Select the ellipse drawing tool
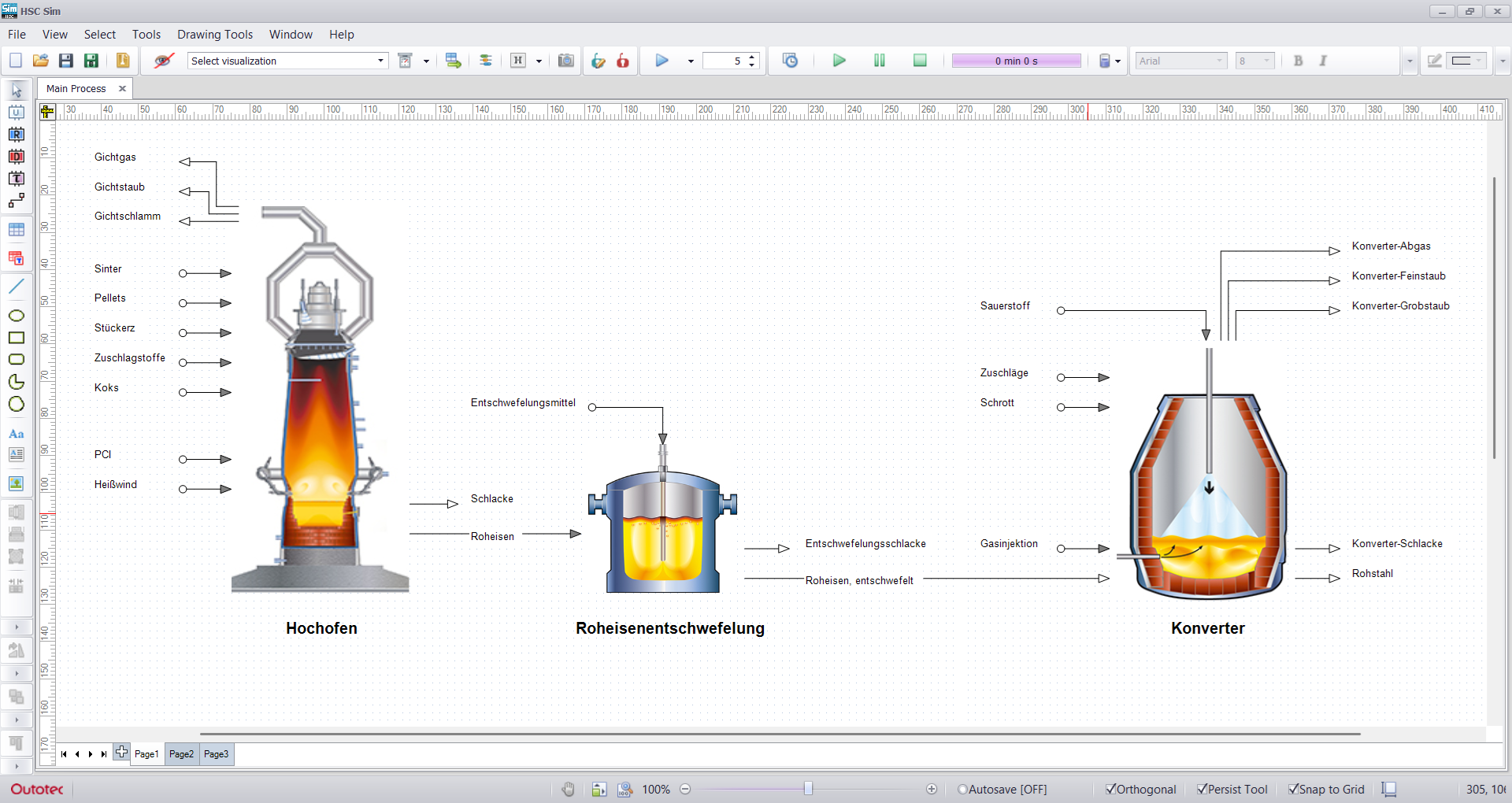 pos(16,316)
